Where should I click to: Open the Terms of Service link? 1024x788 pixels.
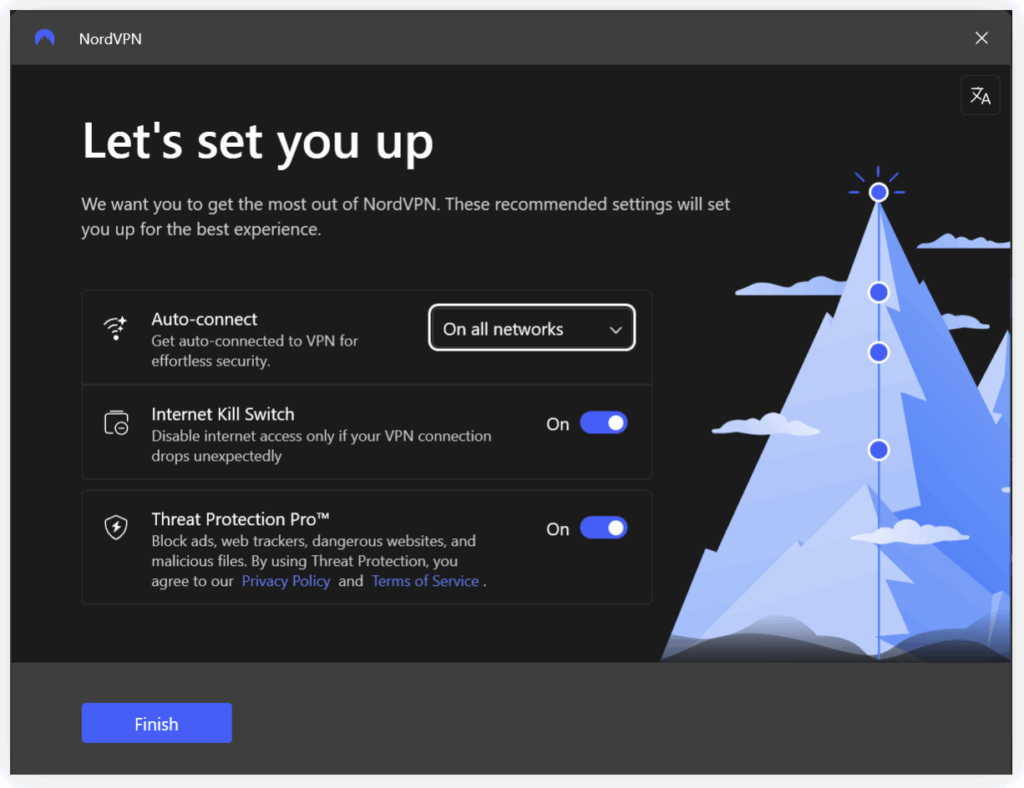click(x=425, y=580)
